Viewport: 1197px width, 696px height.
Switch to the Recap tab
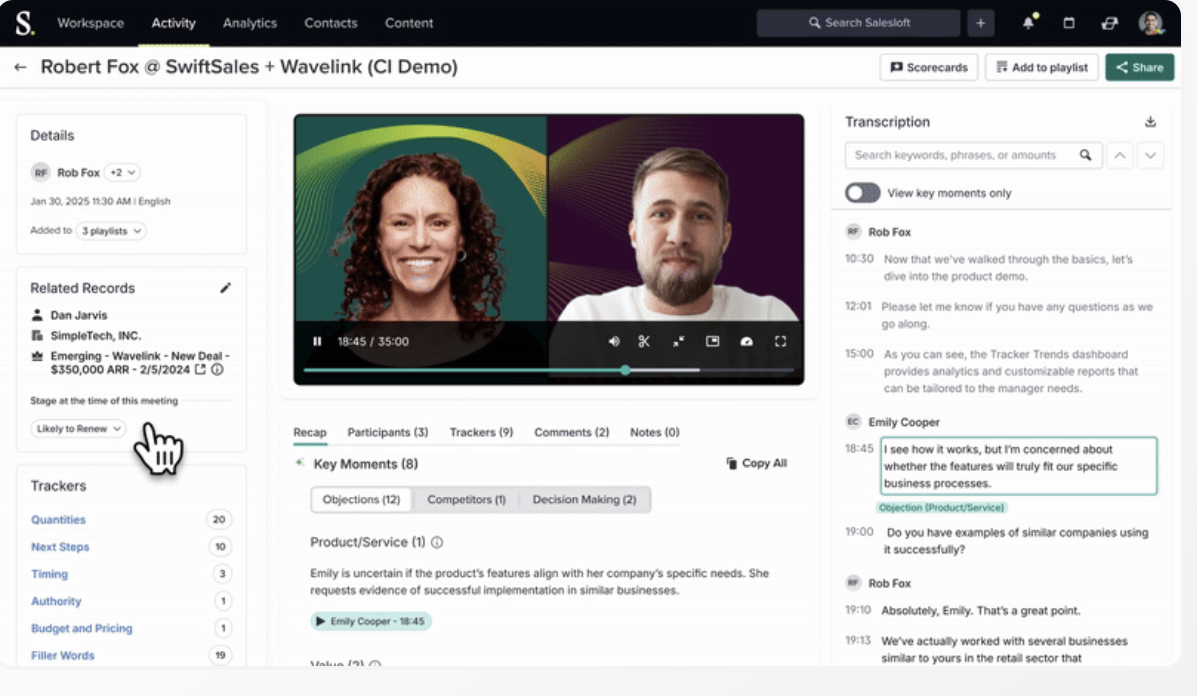pyautogui.click(x=310, y=432)
